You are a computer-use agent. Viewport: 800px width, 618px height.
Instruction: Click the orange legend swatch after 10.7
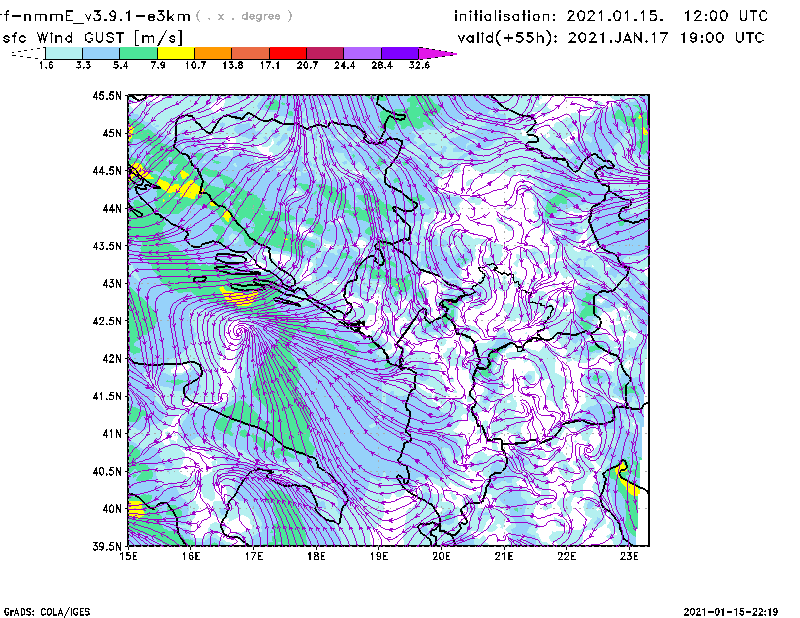point(213,53)
